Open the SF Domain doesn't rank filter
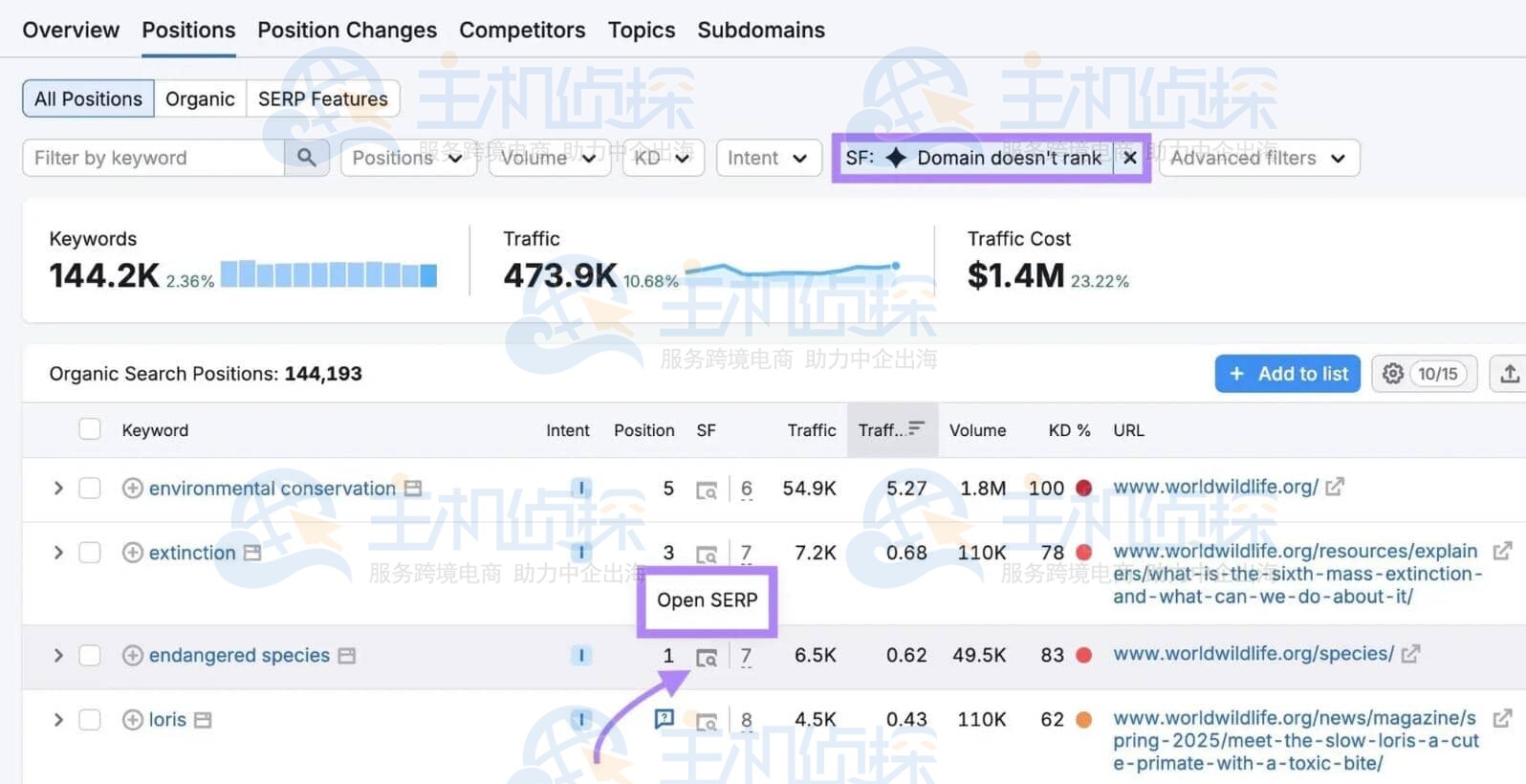Viewport: 1526px width, 784px height. click(974, 158)
